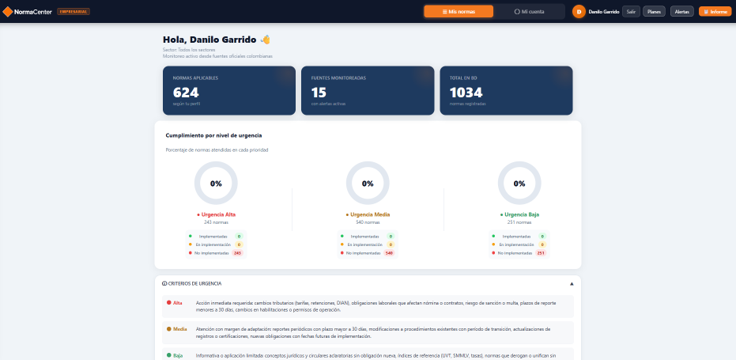Click the NormaCenter orange diamond logo
The width and height of the screenshot is (736, 360).
8,11
